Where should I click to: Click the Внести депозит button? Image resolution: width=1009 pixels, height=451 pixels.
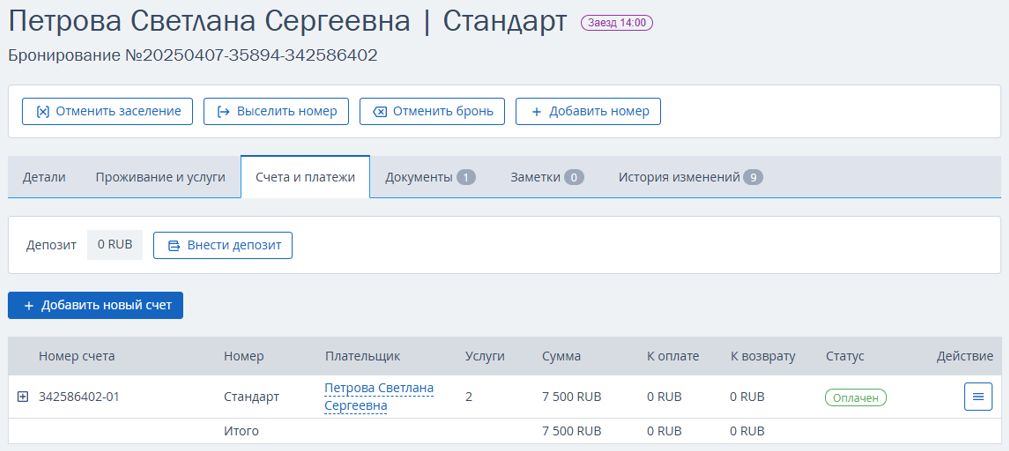click(223, 245)
